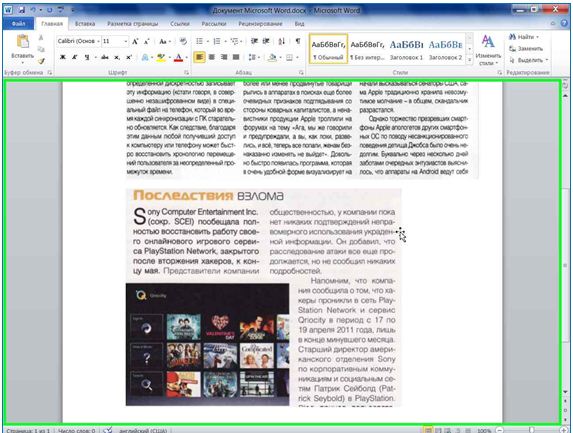Toggle justify alignment
This screenshot has width=573, height=433.
pos(236,57)
